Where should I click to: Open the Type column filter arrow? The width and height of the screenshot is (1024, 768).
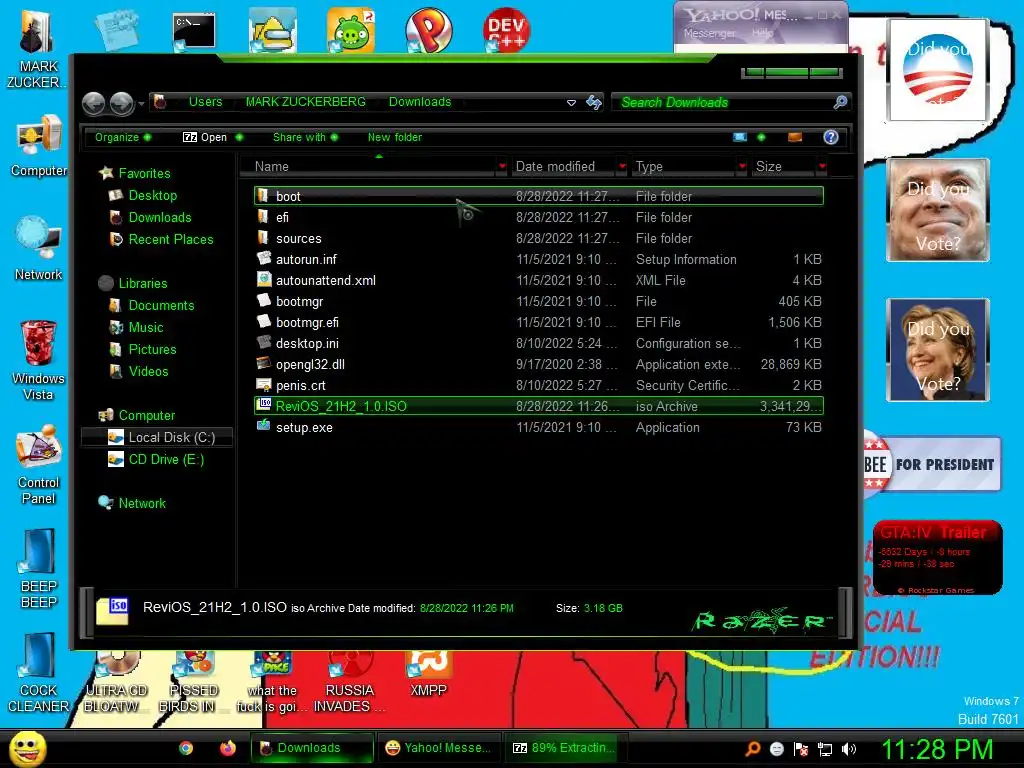pyautogui.click(x=742, y=167)
